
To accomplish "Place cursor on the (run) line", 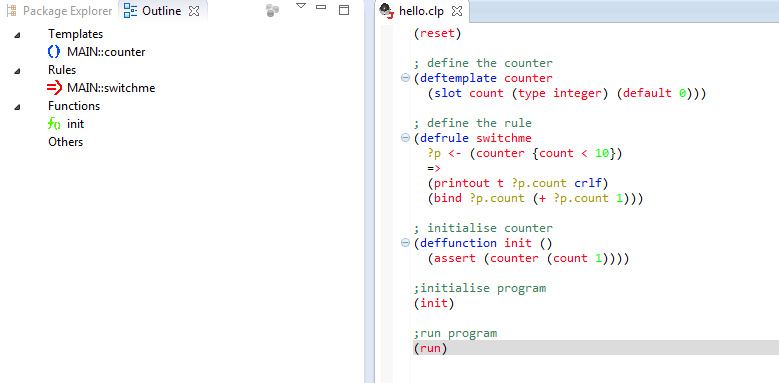I will pos(596,348).
